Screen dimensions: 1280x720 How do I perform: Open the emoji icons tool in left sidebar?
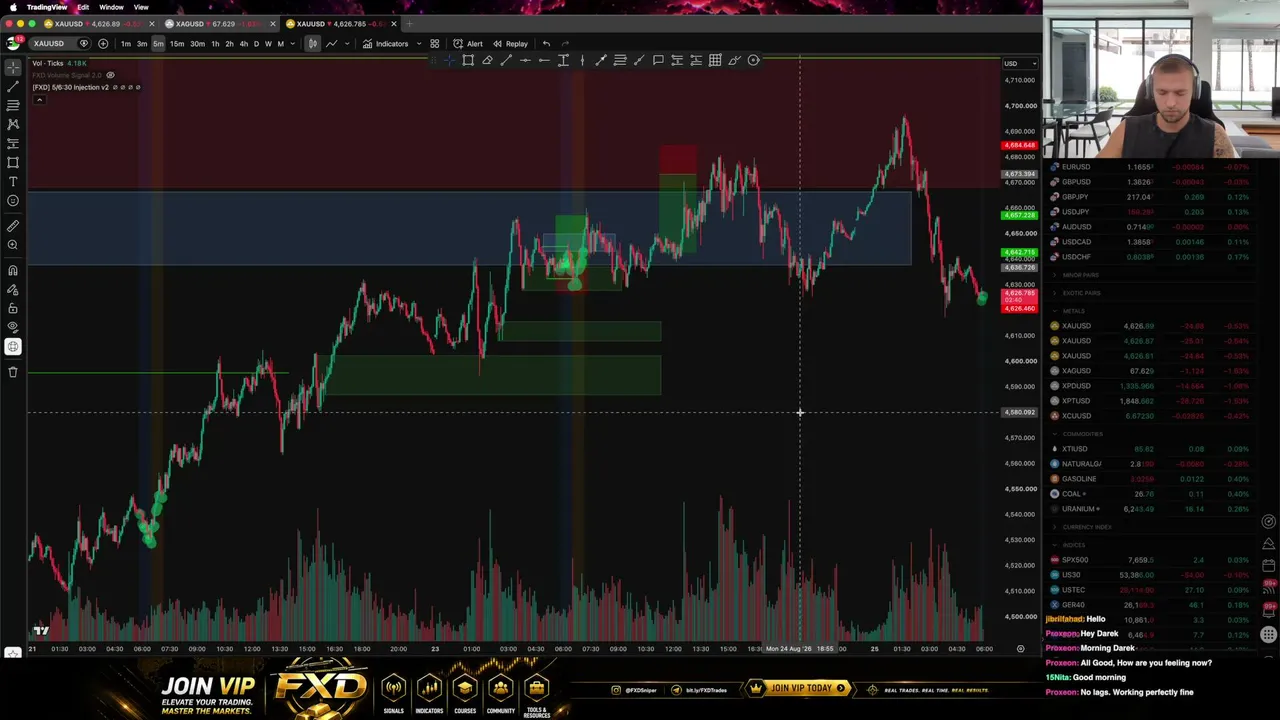[13, 200]
